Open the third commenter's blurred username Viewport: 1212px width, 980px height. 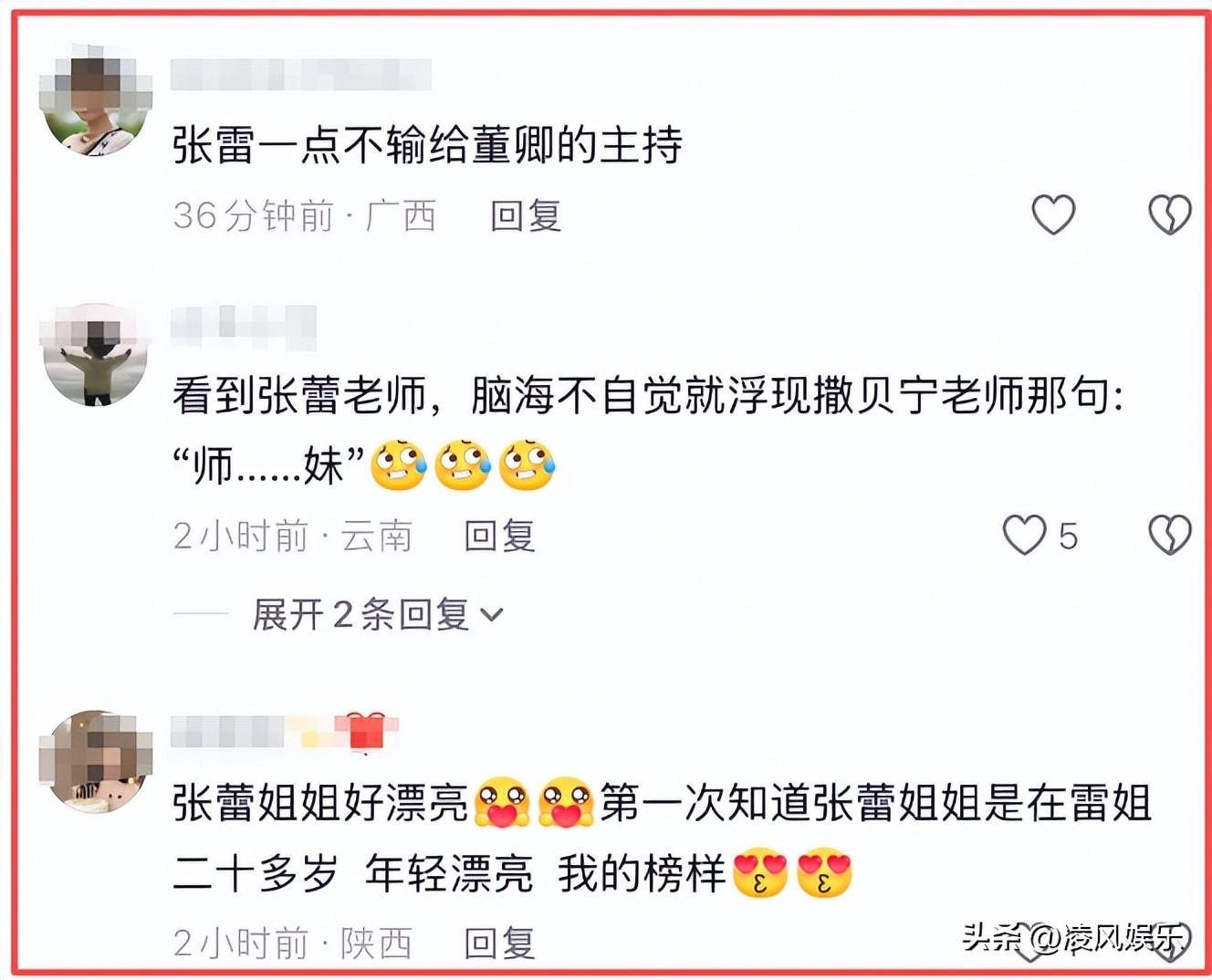pos(253,733)
